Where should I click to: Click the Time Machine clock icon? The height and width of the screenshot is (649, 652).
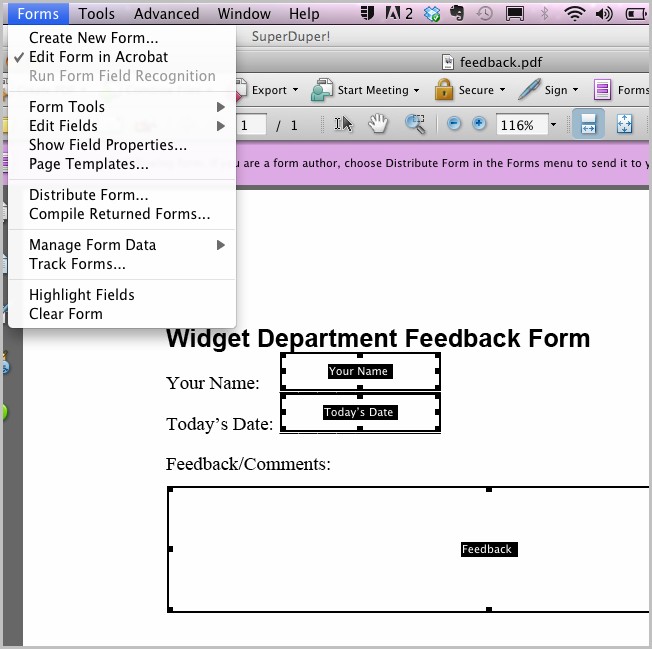coord(485,14)
